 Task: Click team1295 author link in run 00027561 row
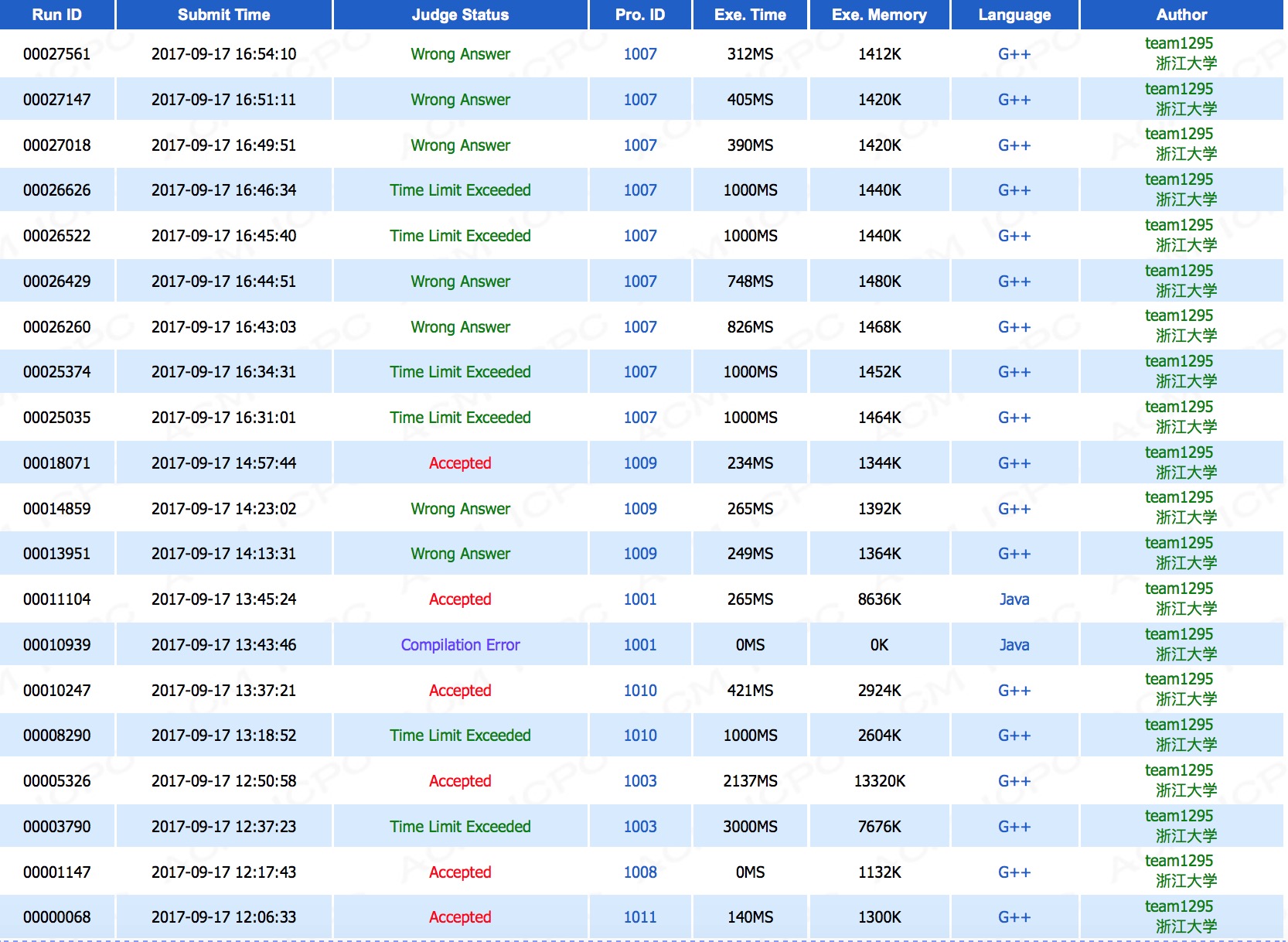coord(1178,44)
